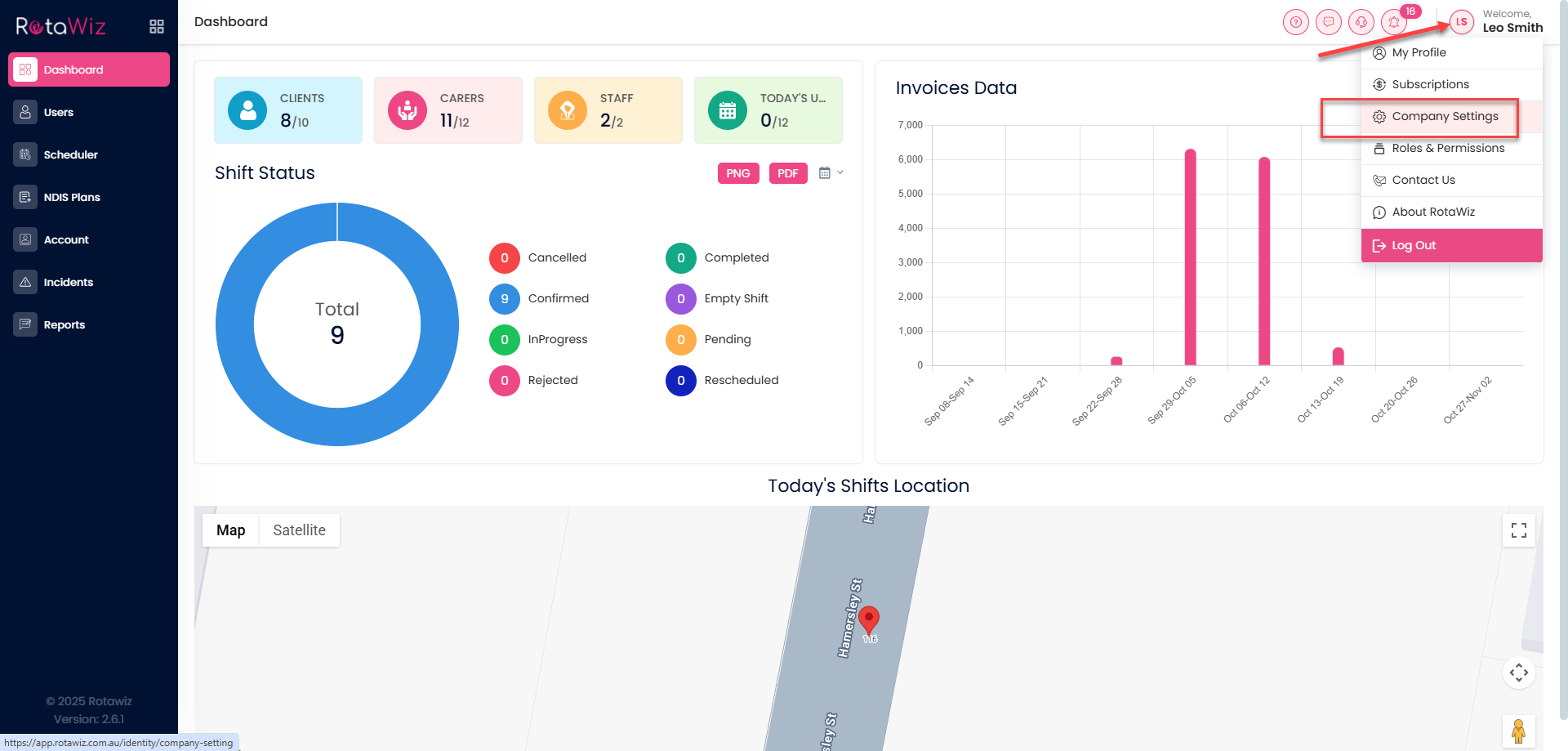This screenshot has width=1568, height=751.
Task: Click the LS user avatar
Action: (x=1461, y=22)
